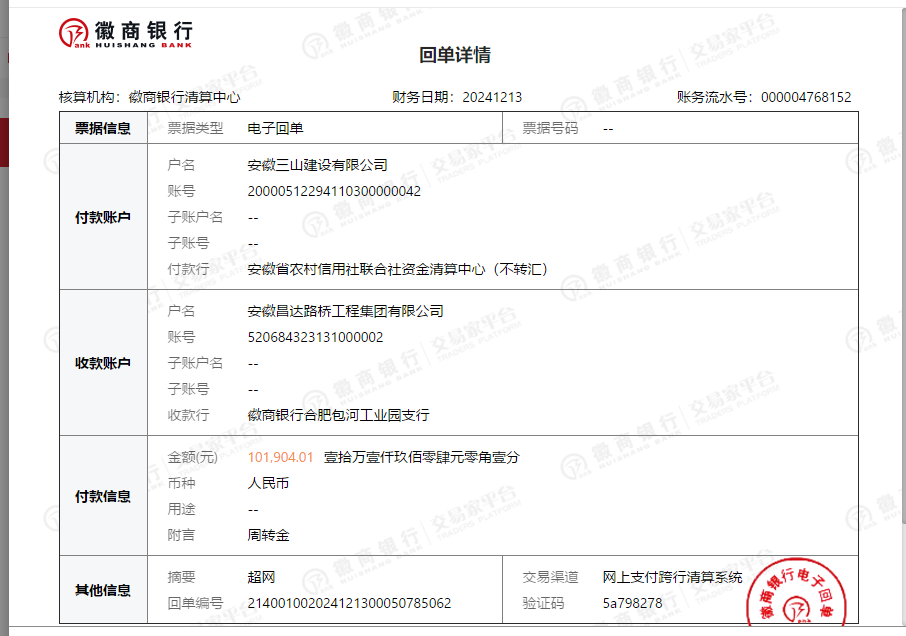Click the channel value 网上支付跨行清算系统
Screen dimensions: 906x636
(672, 577)
